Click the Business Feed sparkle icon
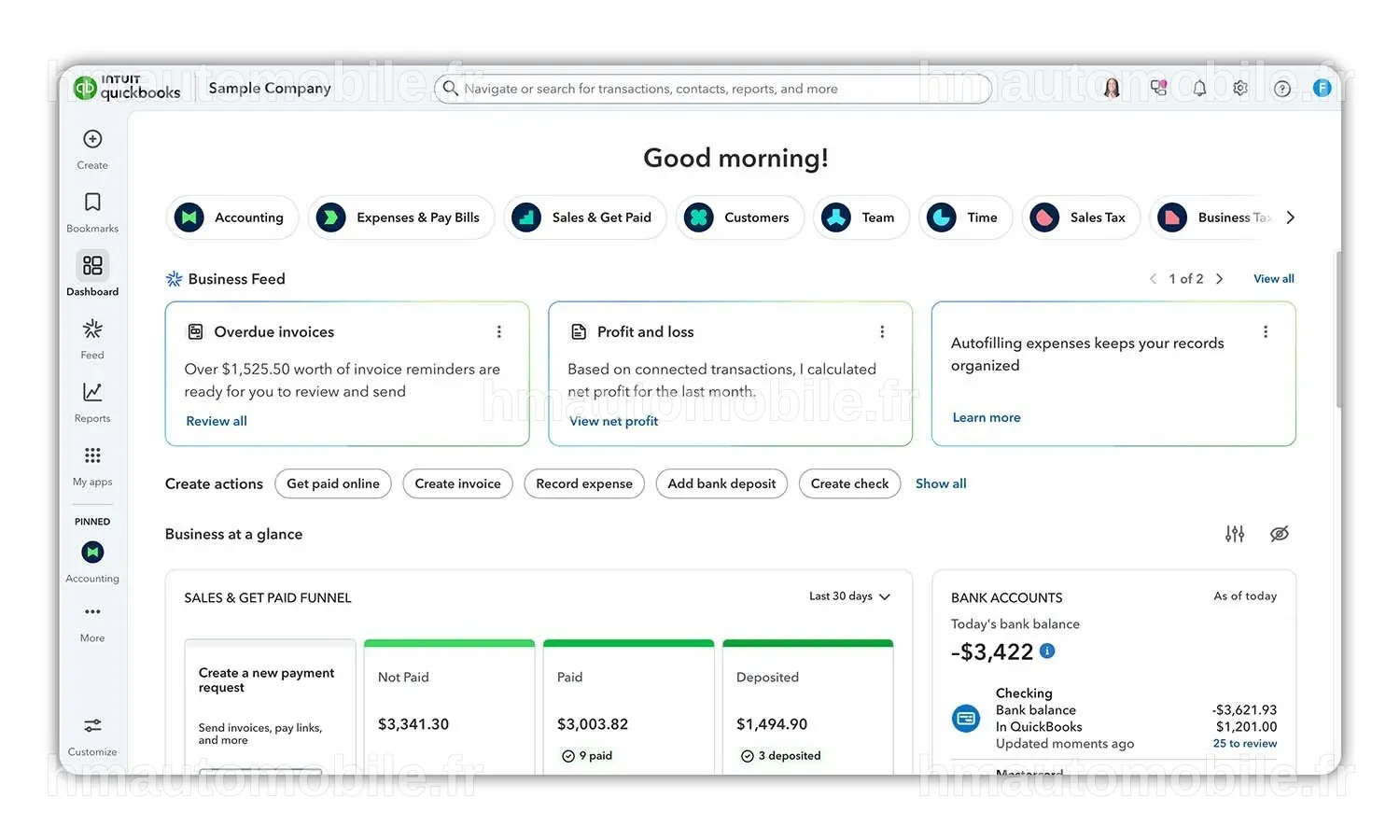This screenshot has width=1400, height=840. (174, 279)
